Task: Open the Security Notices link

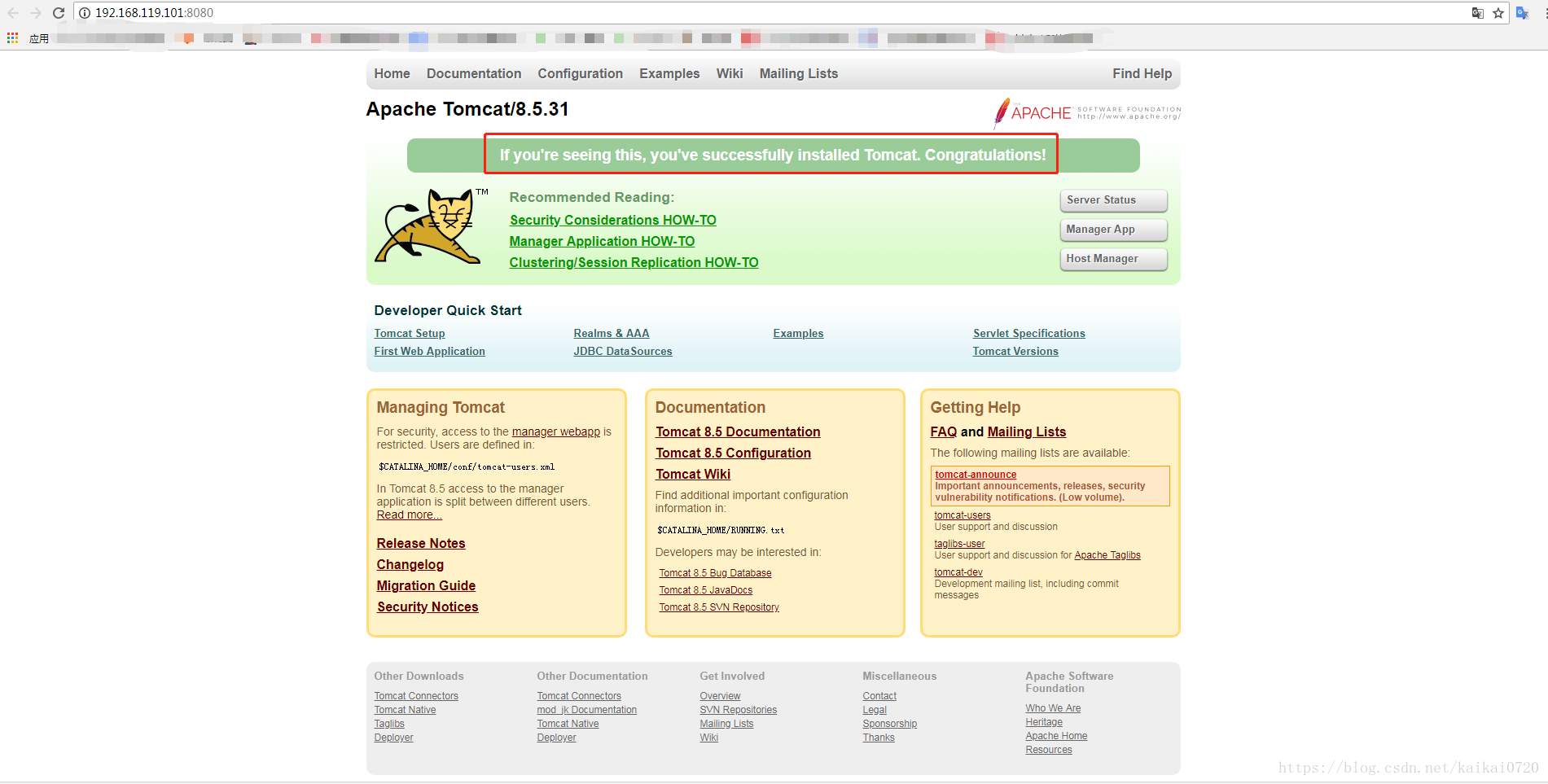Action: coord(428,607)
